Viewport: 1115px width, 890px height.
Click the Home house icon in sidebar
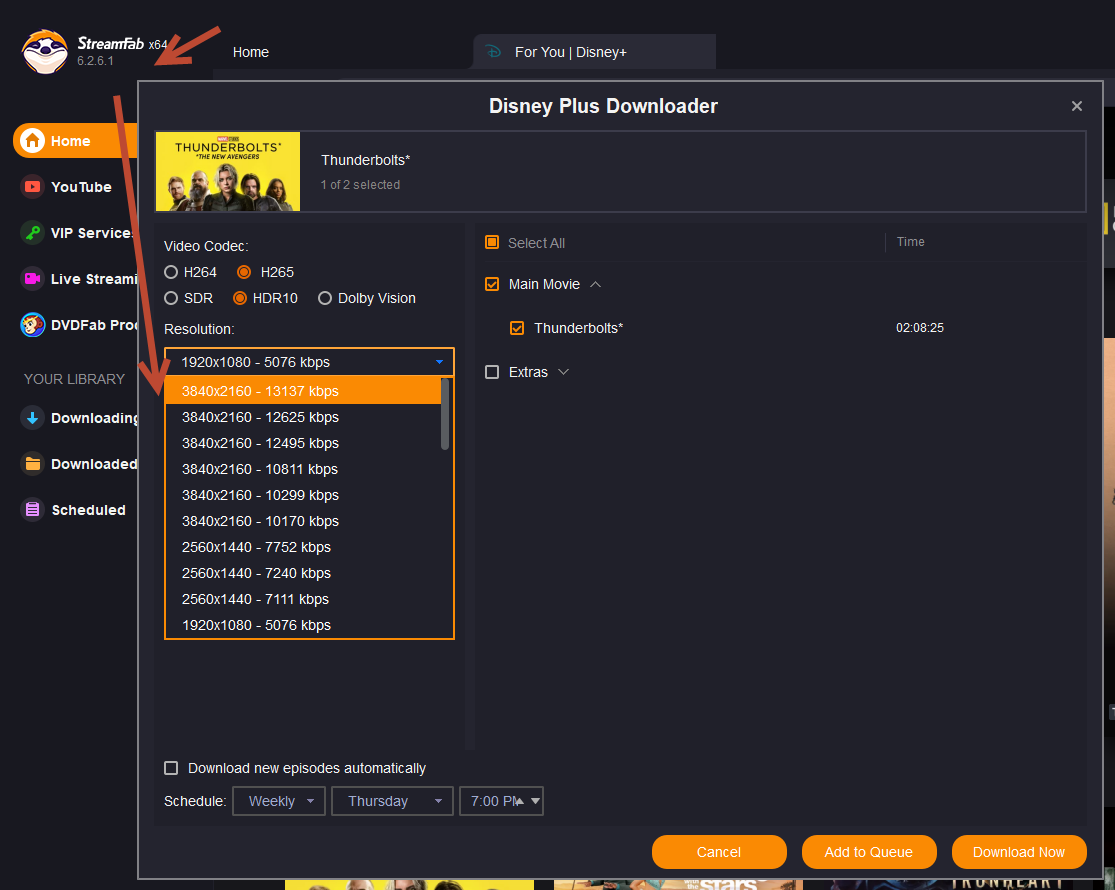tap(33, 141)
